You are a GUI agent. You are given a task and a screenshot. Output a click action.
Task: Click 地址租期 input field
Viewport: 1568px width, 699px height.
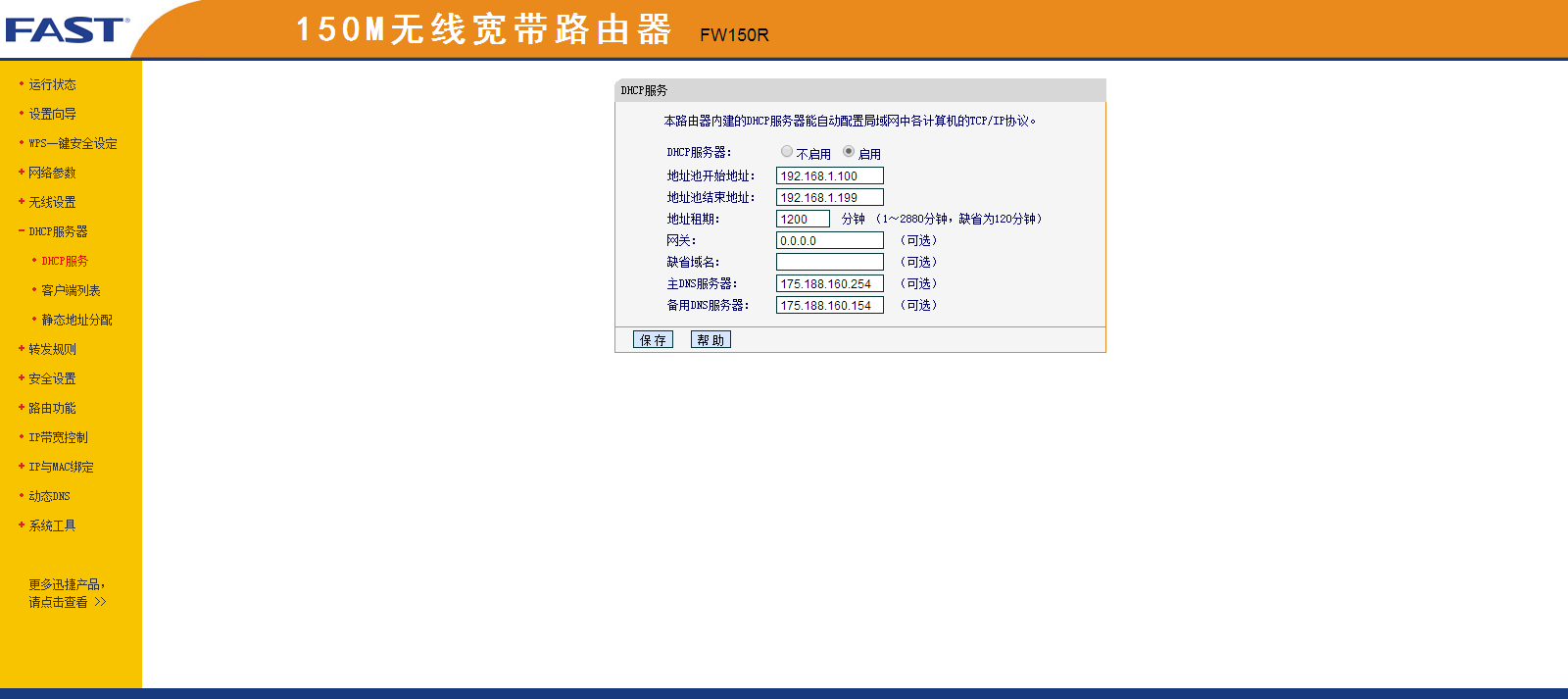803,219
